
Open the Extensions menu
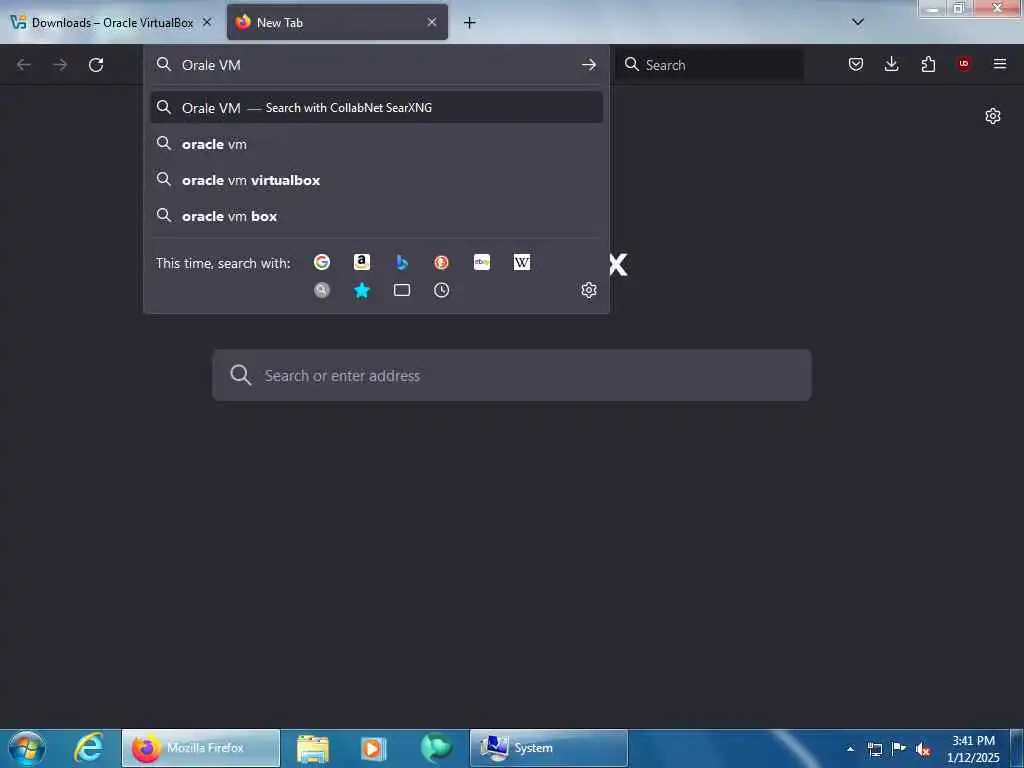(928, 64)
